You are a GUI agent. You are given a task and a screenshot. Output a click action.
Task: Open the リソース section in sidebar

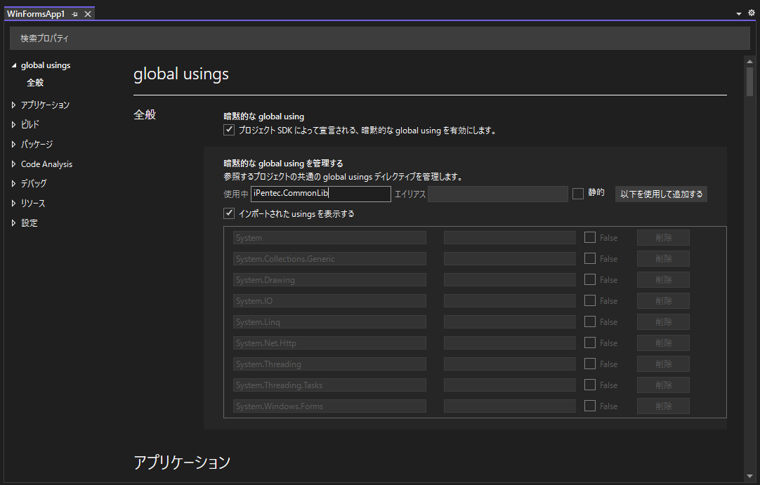(x=33, y=203)
